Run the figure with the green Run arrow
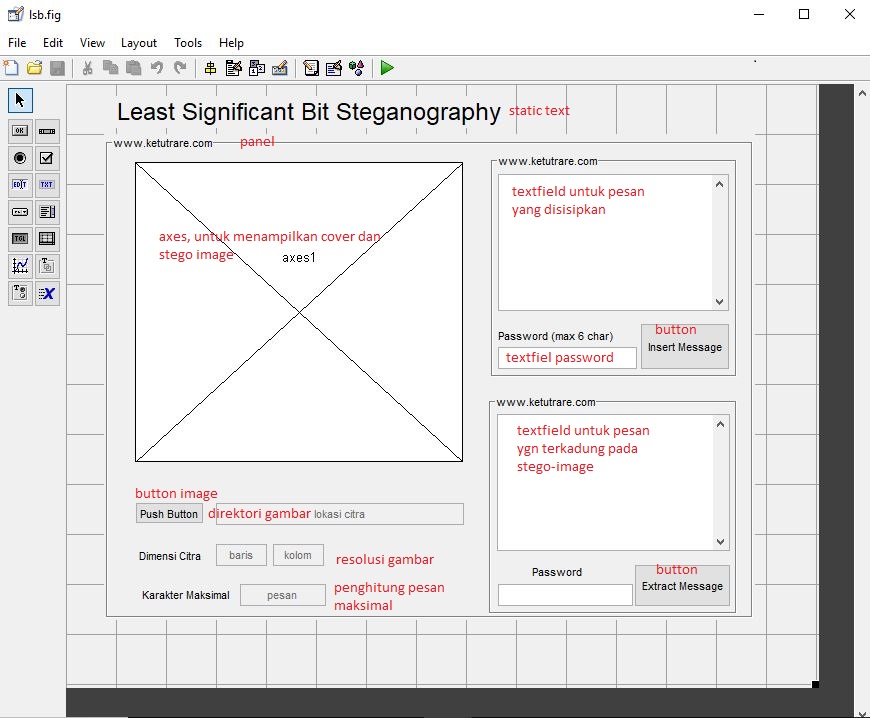Viewport: 870px width, 718px height. 387,68
